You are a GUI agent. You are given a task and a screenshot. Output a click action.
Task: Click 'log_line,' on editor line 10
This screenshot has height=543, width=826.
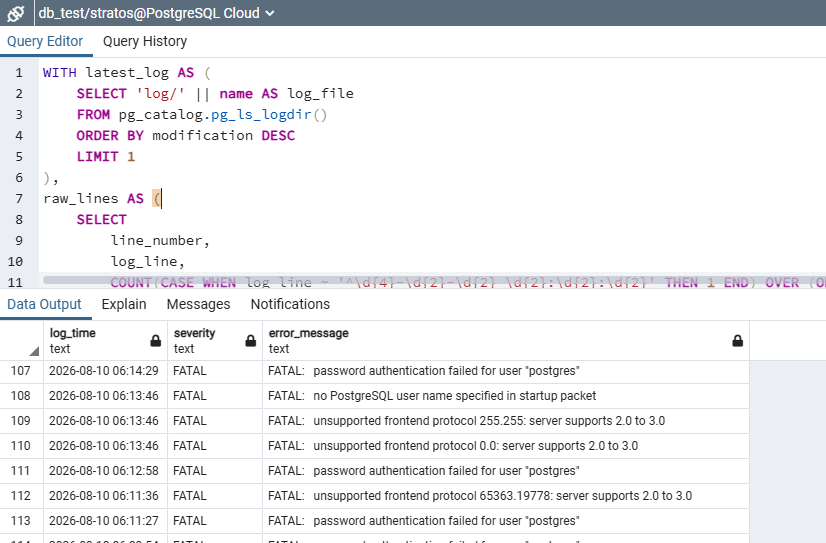point(148,262)
